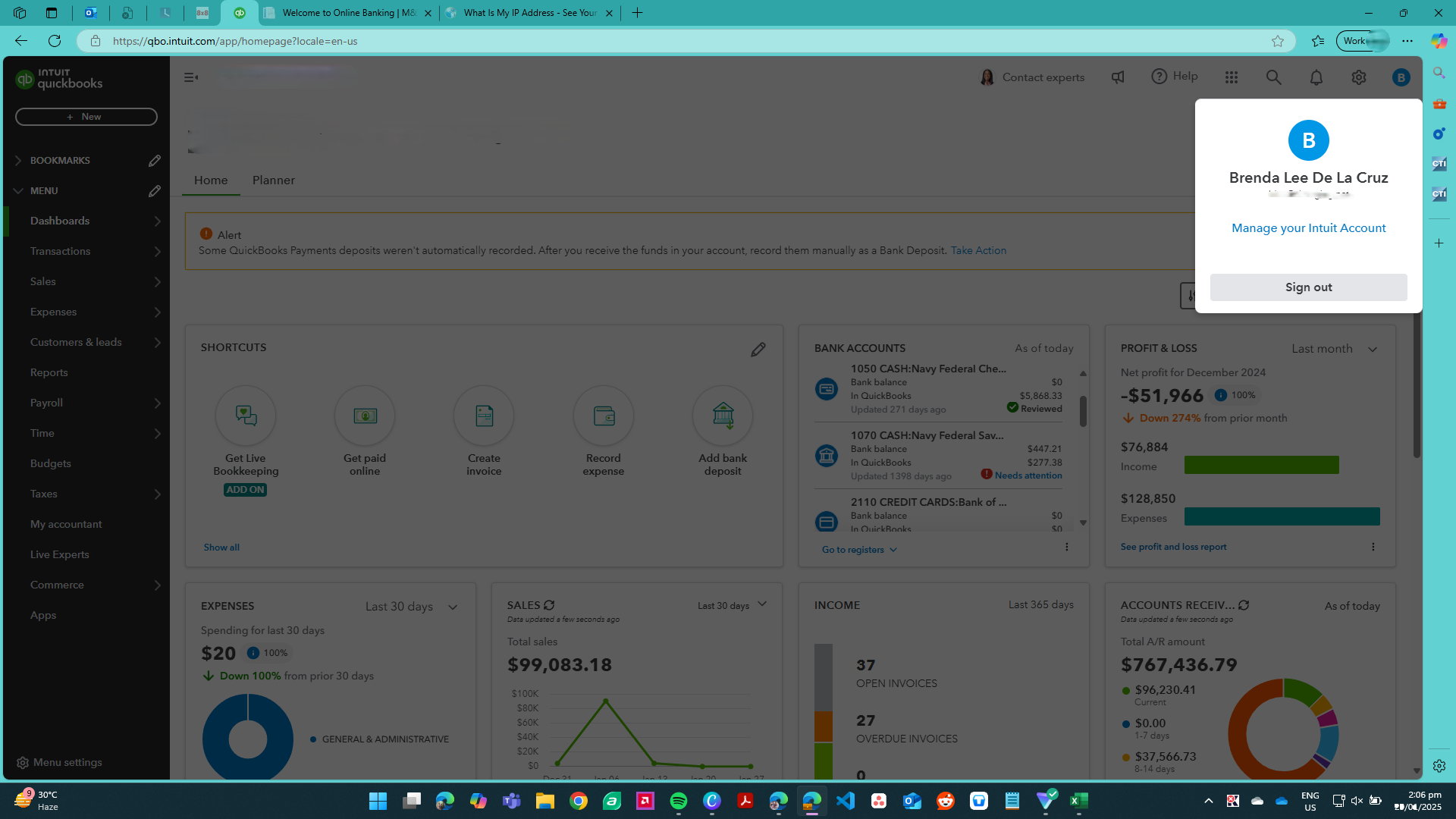Open Sales Last 30 days dropdown
The height and width of the screenshot is (819, 1456).
pos(732,605)
